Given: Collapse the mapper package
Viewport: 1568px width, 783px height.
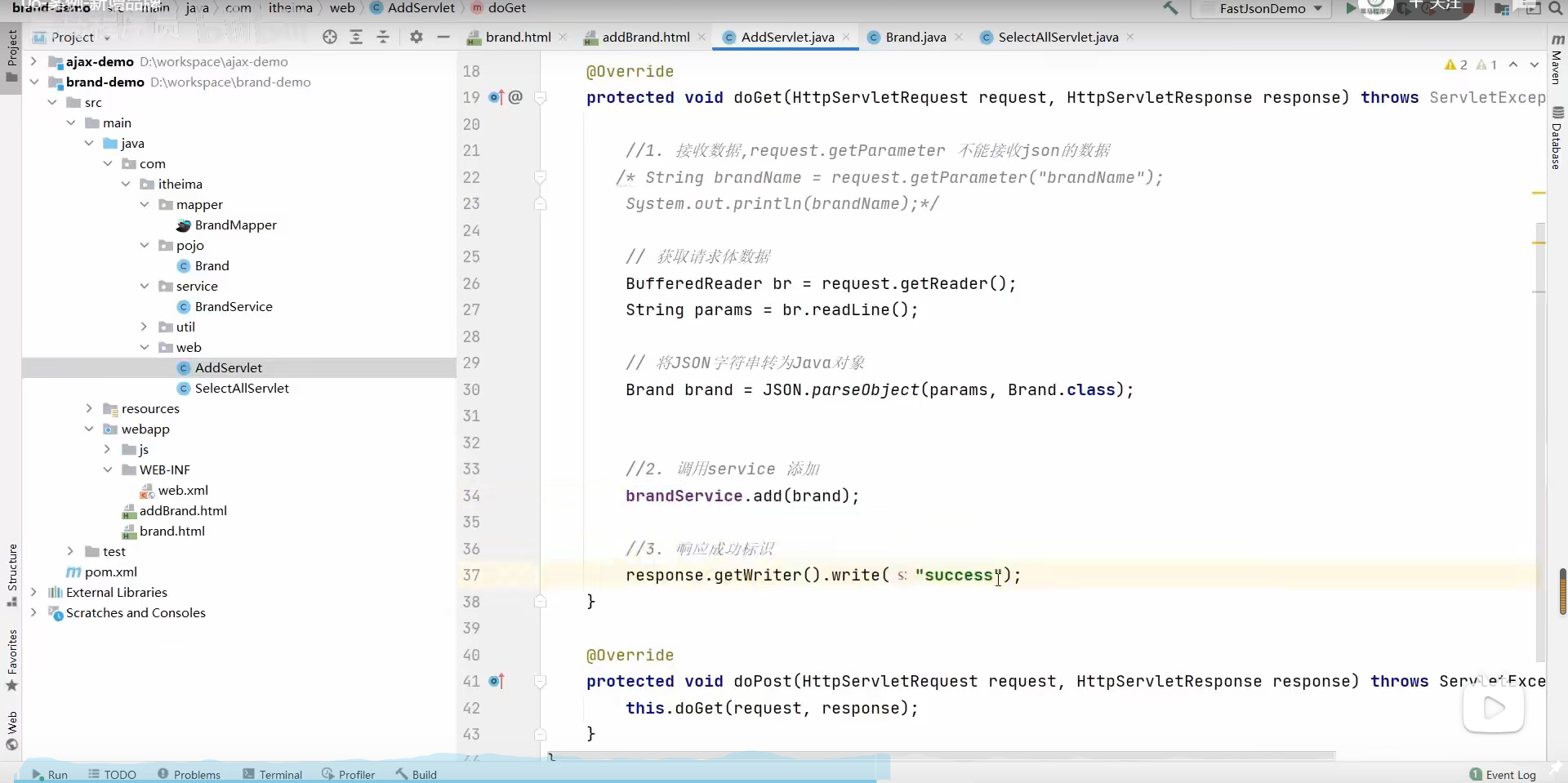Looking at the screenshot, I should [x=145, y=204].
